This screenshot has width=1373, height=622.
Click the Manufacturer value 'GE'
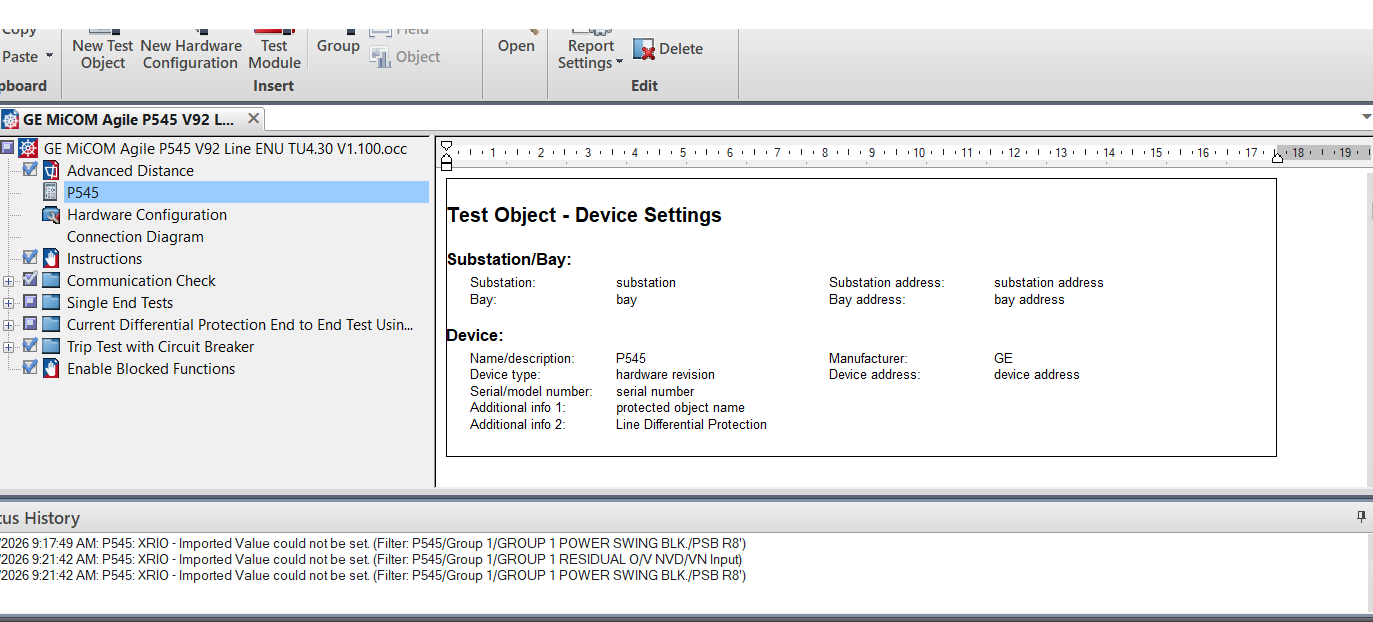click(1003, 358)
